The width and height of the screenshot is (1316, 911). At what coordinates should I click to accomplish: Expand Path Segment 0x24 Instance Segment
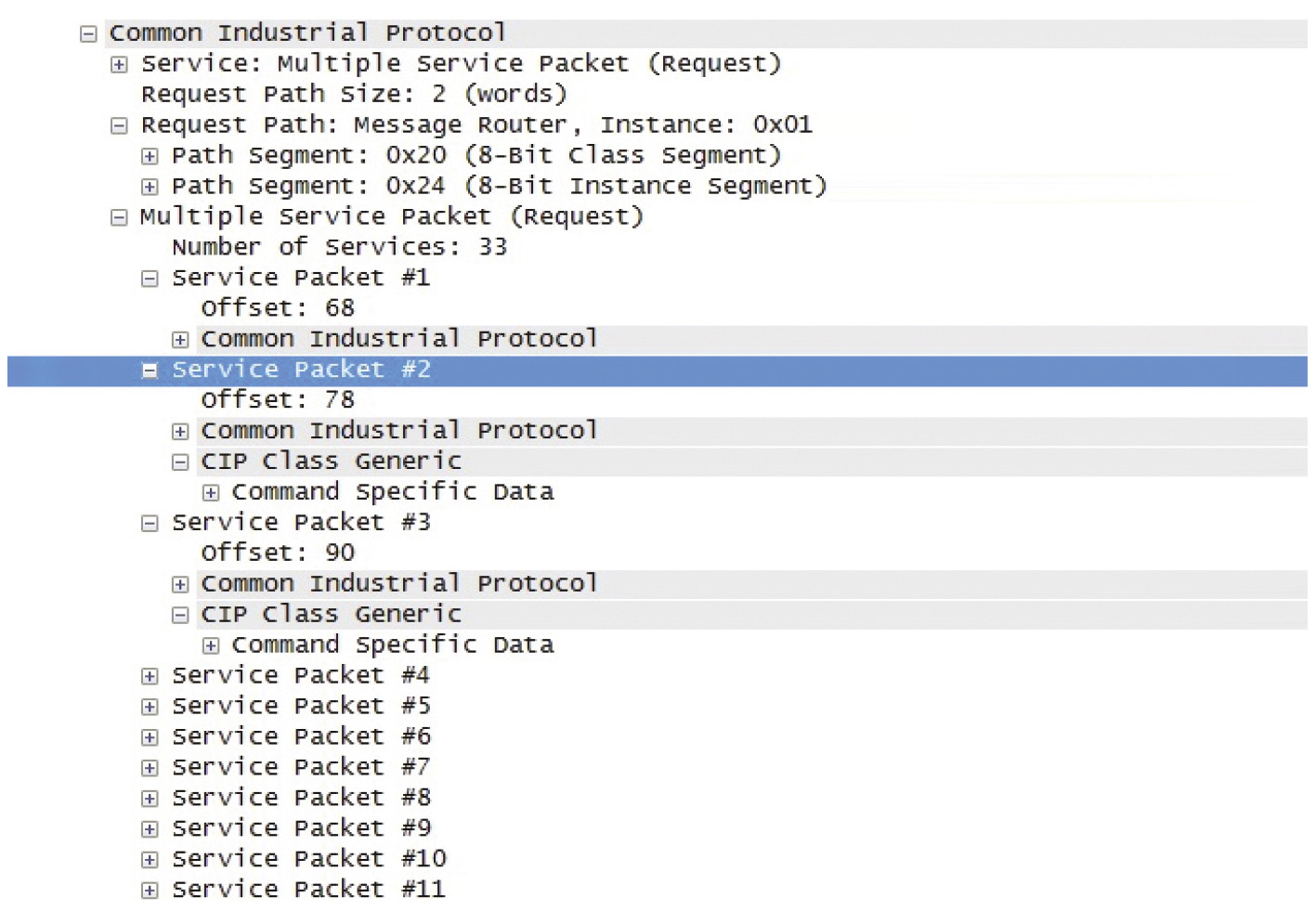pos(150,188)
